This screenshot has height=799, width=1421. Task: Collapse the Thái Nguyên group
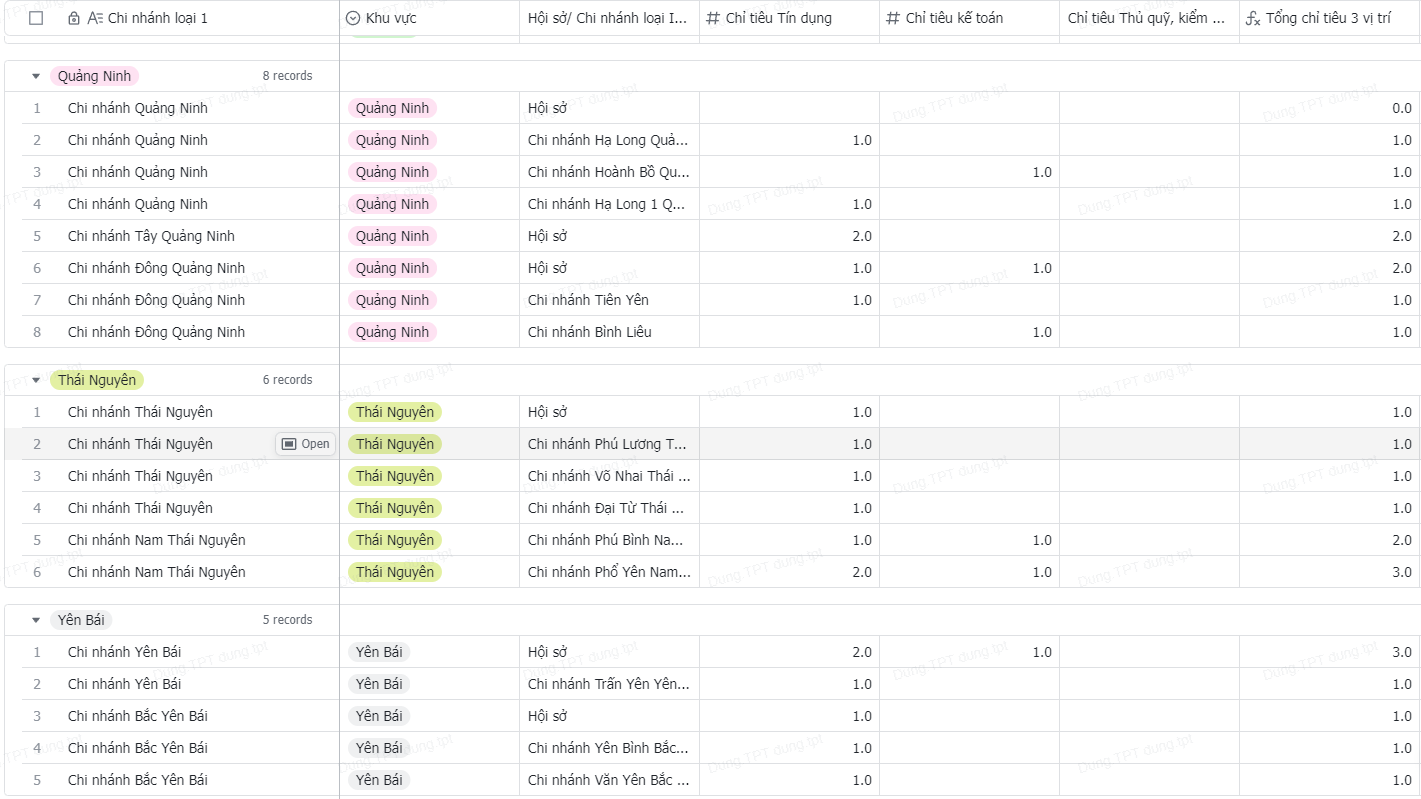36,380
